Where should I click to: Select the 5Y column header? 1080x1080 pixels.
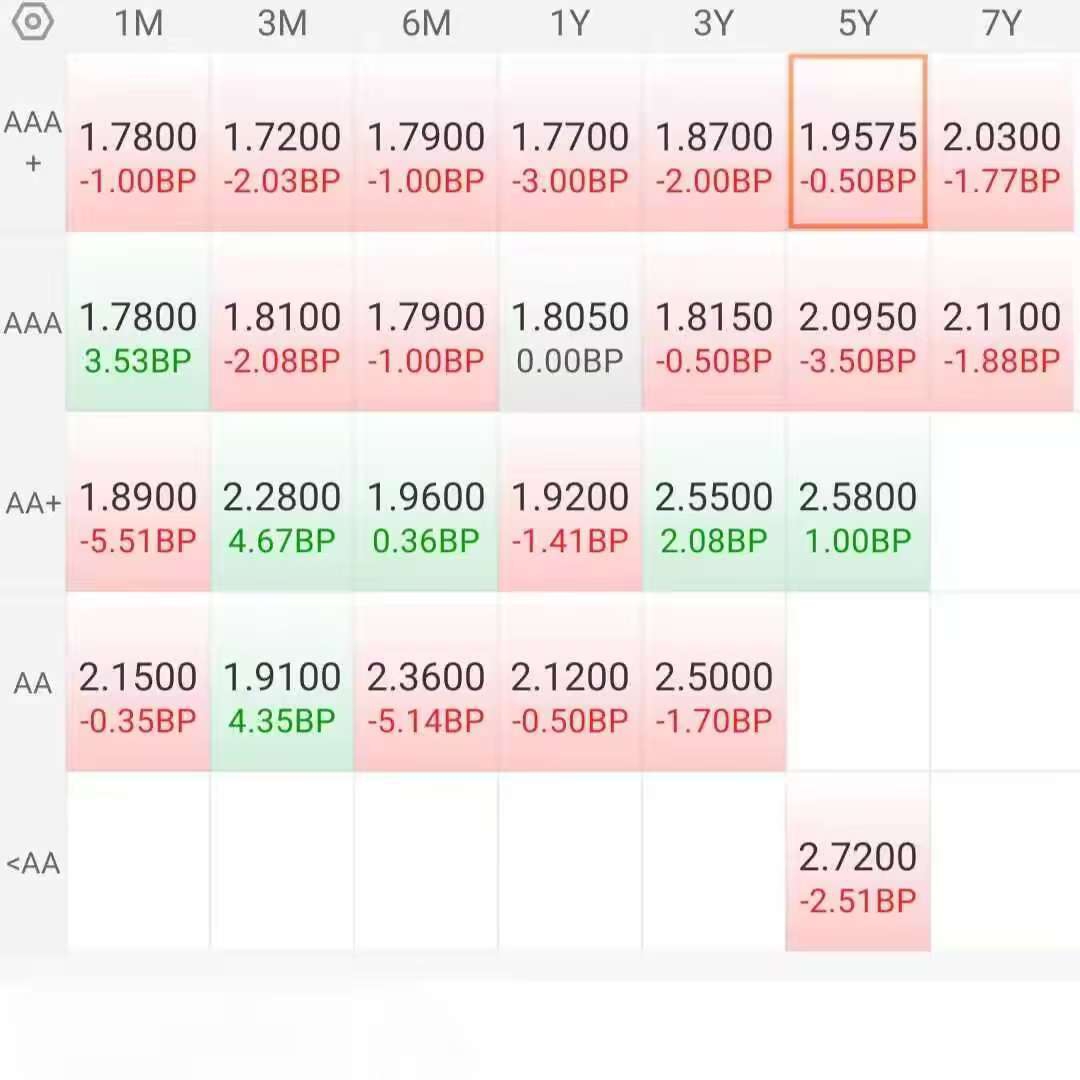point(858,23)
